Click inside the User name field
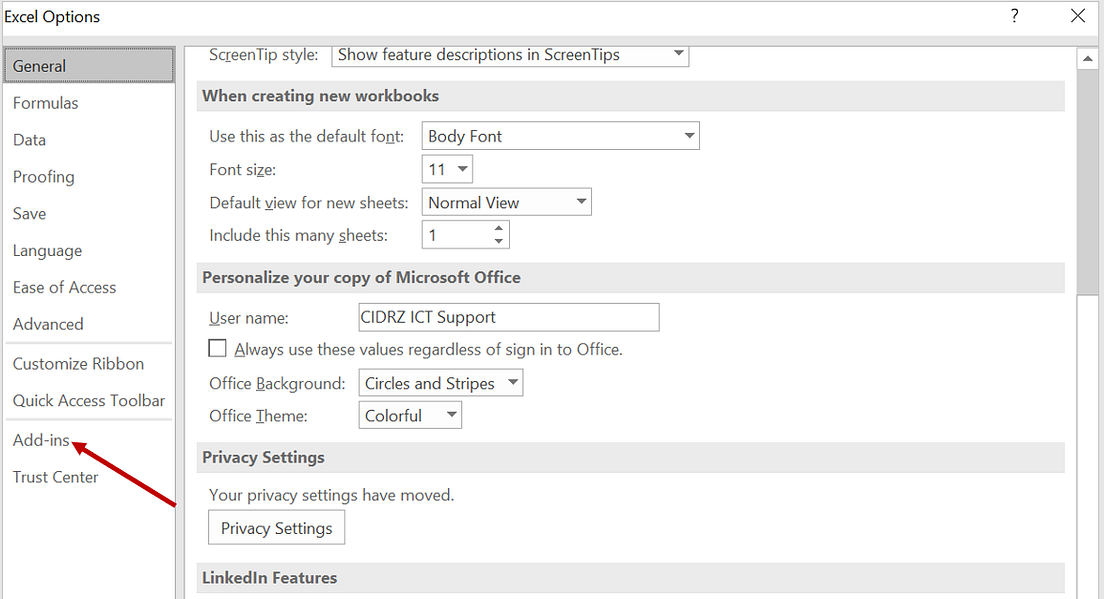This screenshot has height=599, width=1104. (508, 317)
